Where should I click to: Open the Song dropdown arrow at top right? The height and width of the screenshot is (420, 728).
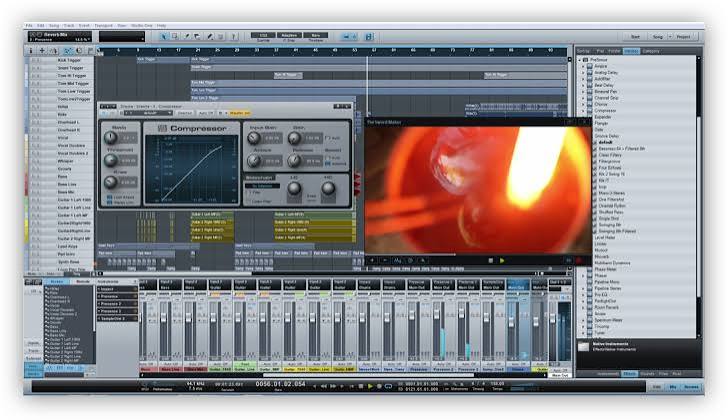[x=670, y=37]
